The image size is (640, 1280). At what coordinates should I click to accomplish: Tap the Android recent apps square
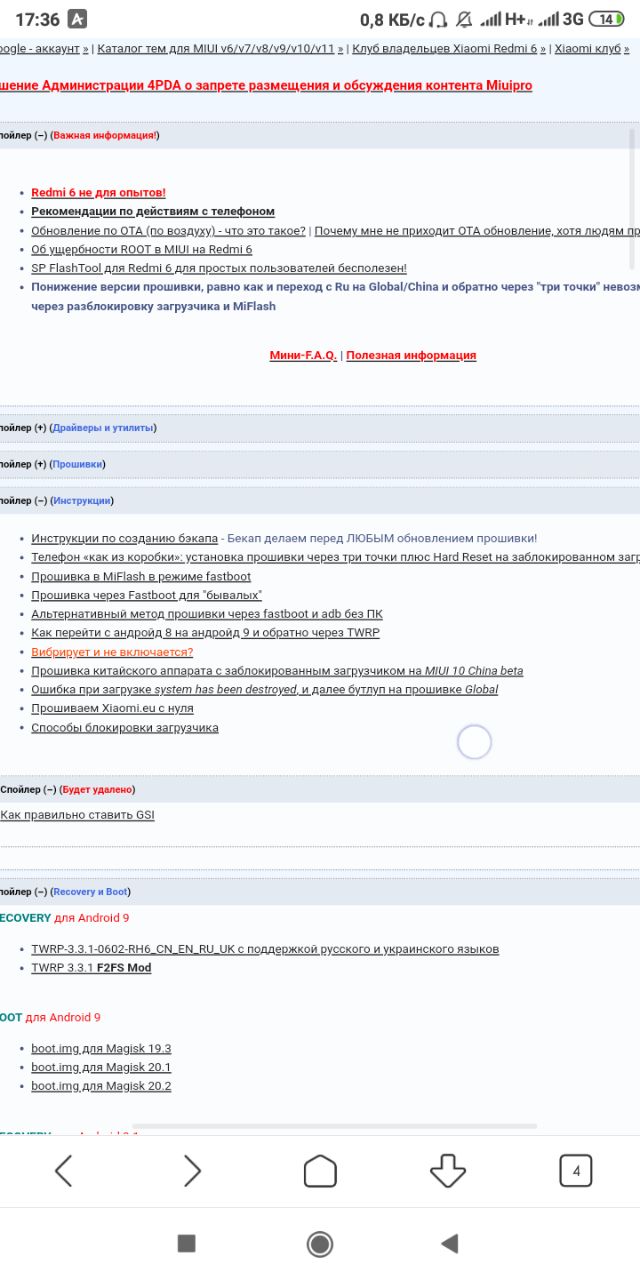(x=186, y=1243)
